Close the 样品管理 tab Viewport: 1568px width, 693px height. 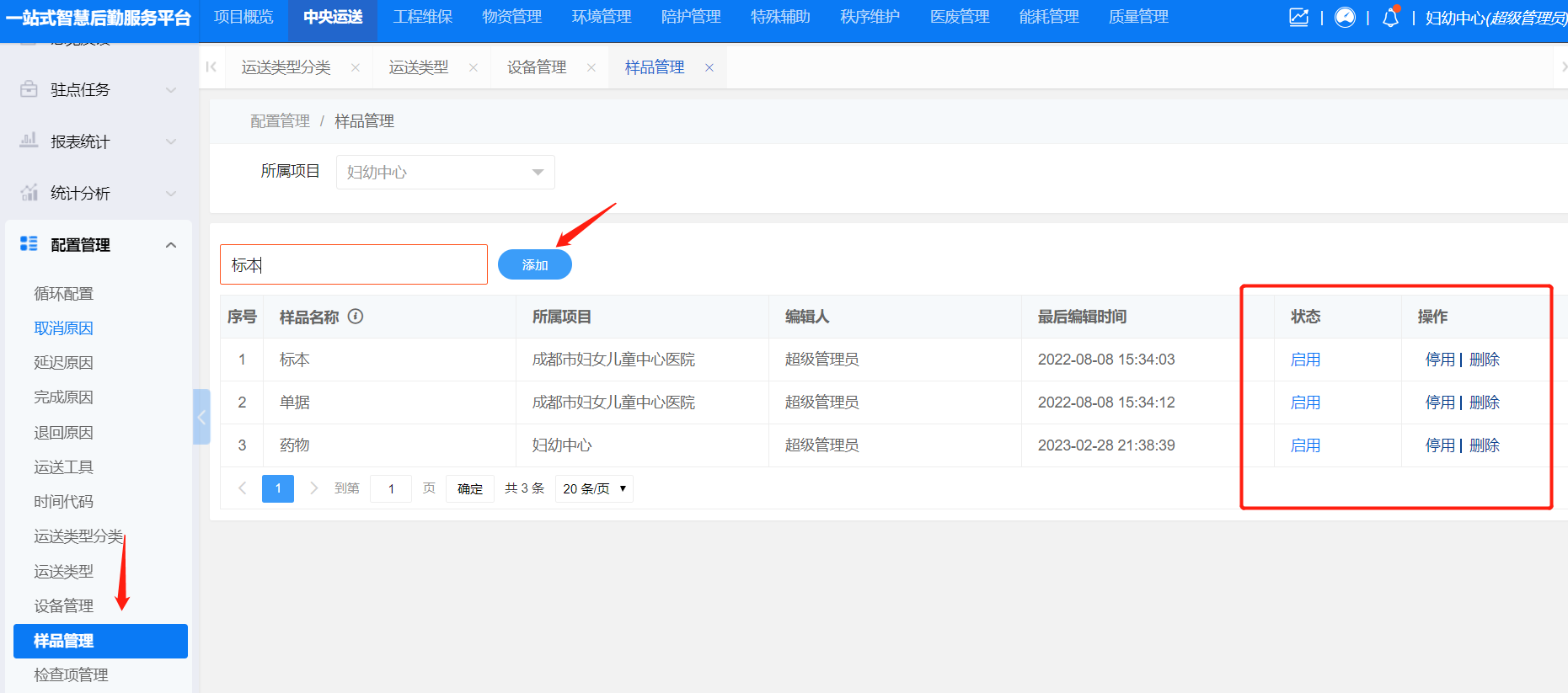tap(709, 67)
